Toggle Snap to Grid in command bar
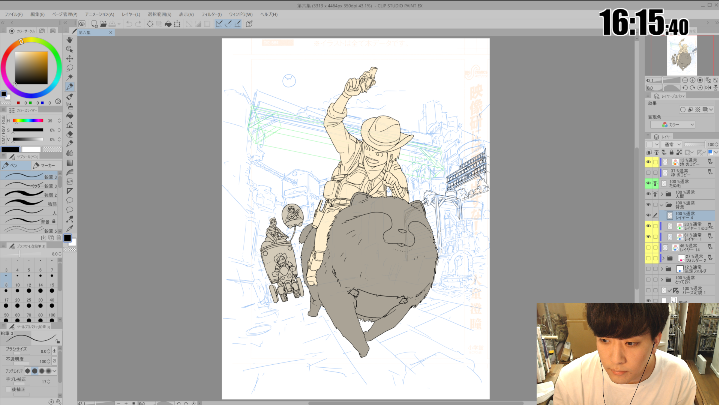 238,23
